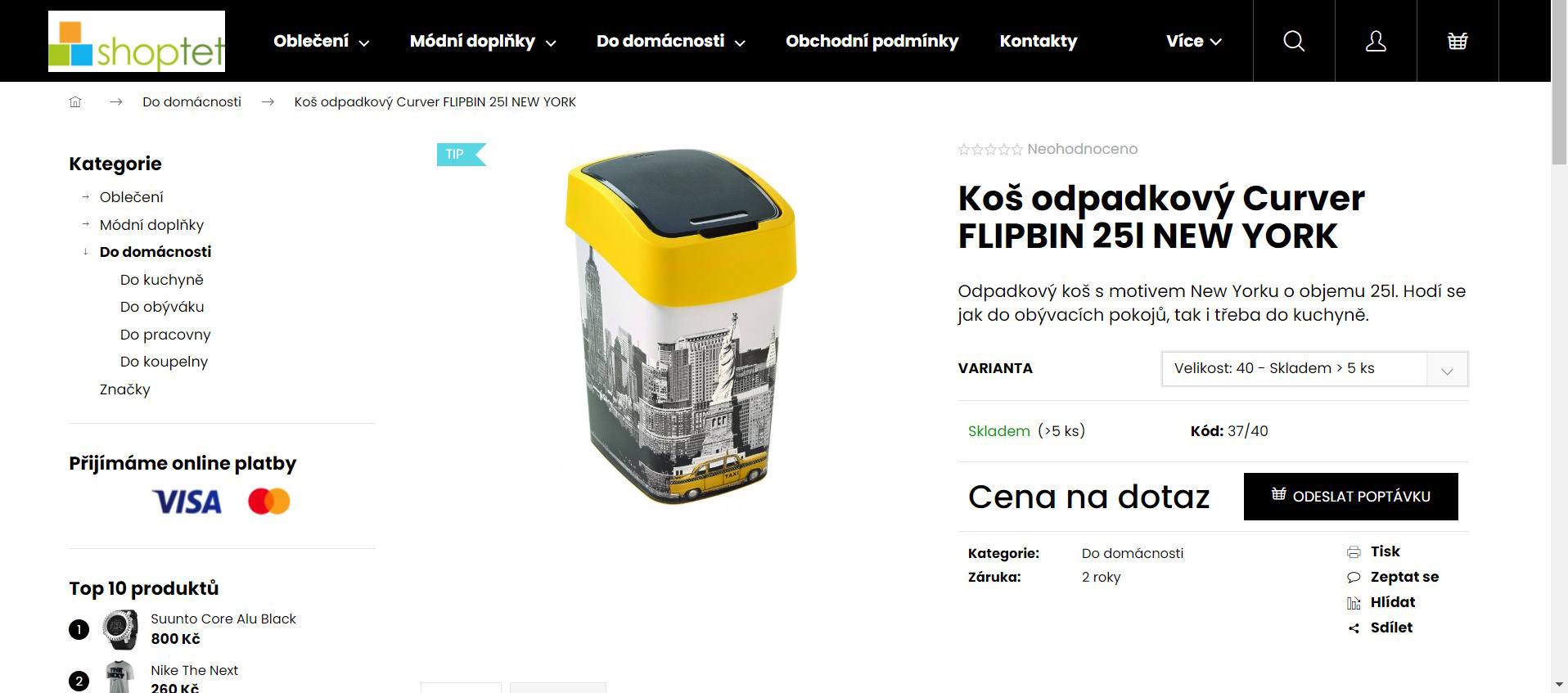Open Do domácnosti category link in details

tap(1132, 553)
